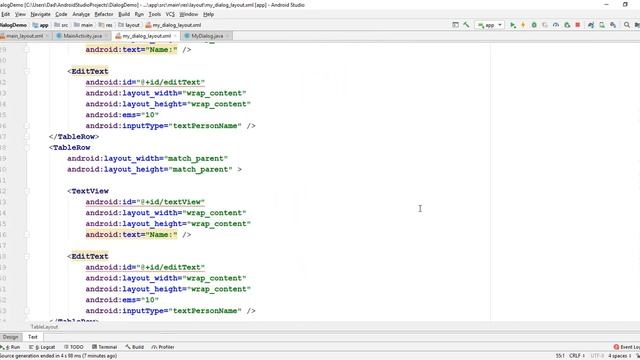
Task: Collapse the TextView fold marker
Action: click(27, 191)
